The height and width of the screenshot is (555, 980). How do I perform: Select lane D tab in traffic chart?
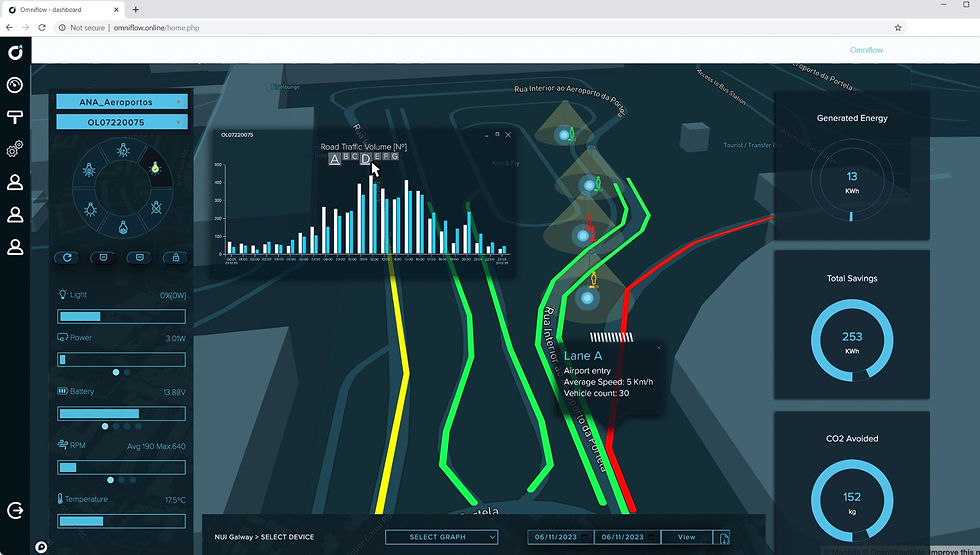click(366, 159)
